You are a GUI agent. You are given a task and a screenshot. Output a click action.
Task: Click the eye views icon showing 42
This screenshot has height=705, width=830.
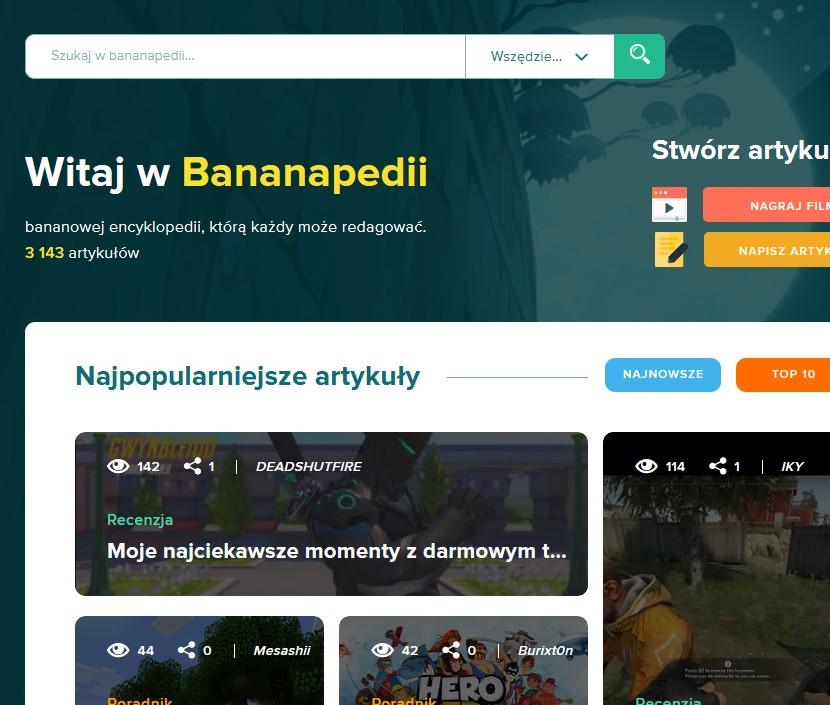[x=382, y=650]
